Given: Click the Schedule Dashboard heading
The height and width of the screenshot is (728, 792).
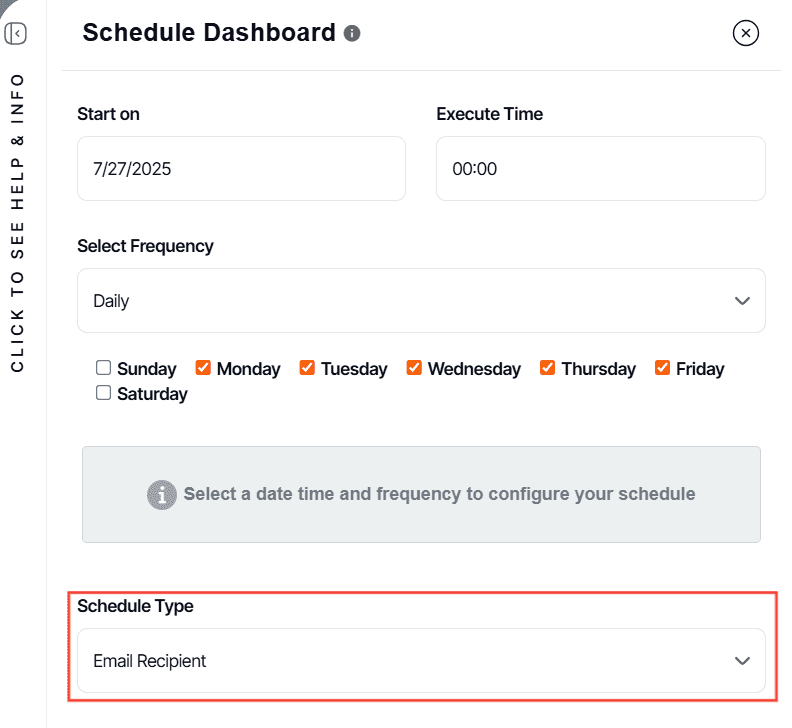Looking at the screenshot, I should (209, 33).
